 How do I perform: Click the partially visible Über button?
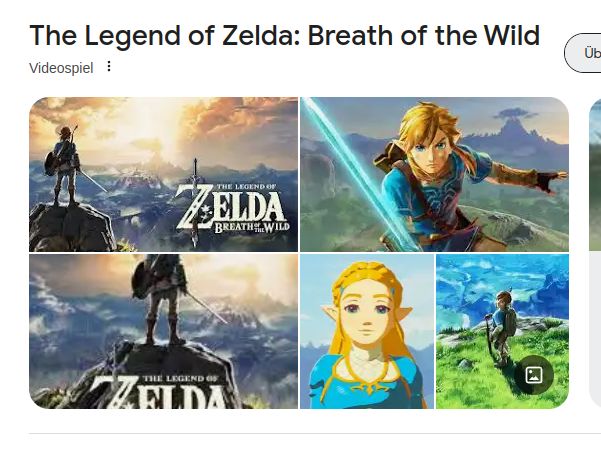(x=584, y=53)
